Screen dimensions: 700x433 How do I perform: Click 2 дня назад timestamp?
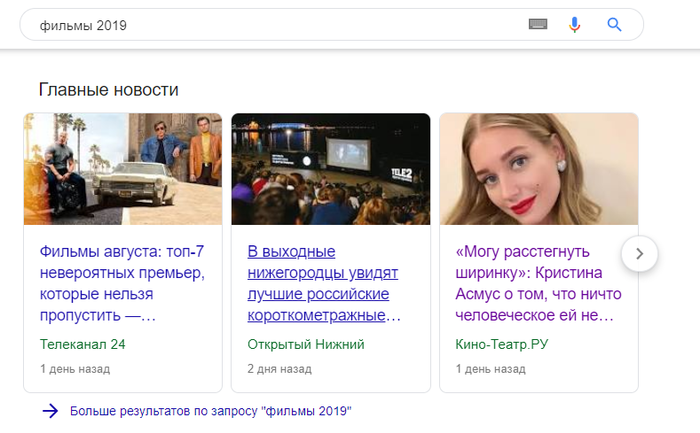coord(279,369)
